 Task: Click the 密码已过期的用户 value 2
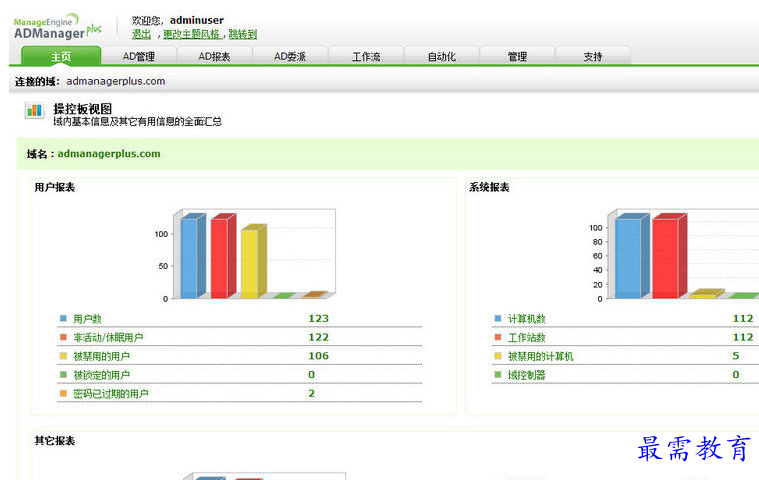[x=312, y=393]
